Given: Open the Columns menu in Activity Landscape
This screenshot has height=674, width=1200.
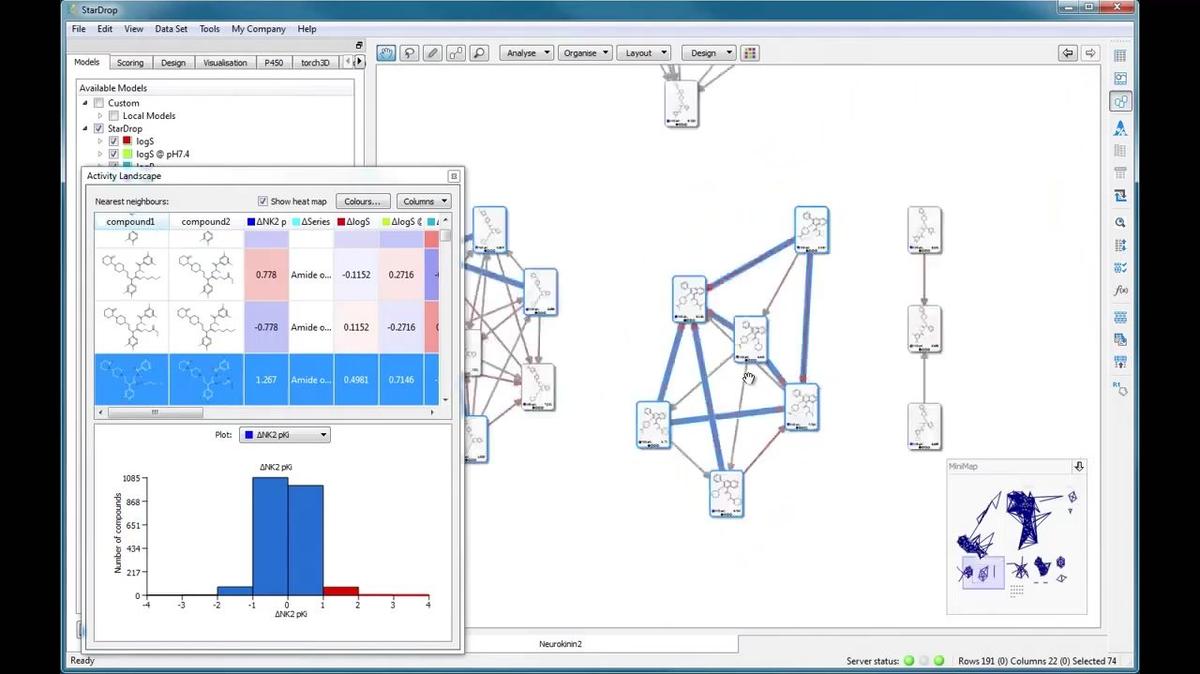Looking at the screenshot, I should coord(422,200).
